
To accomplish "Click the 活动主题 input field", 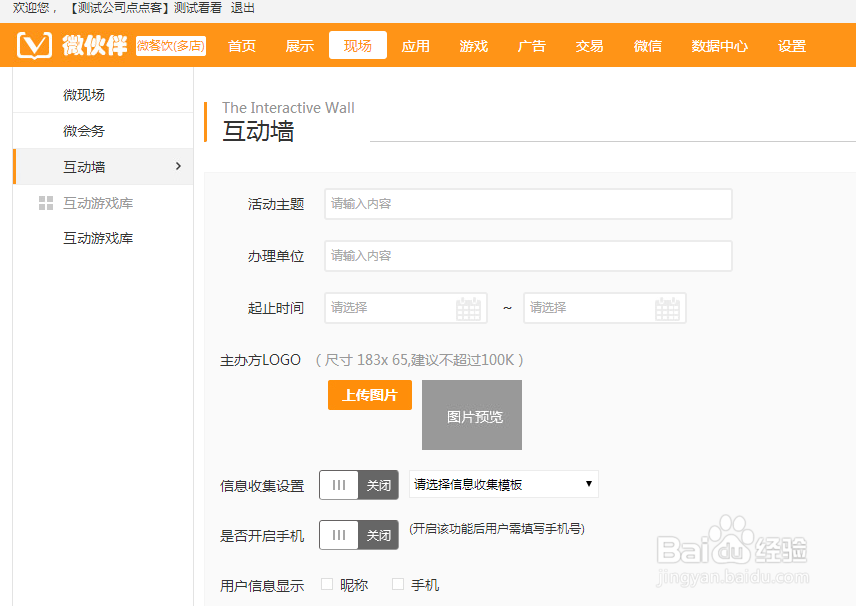I will [528, 203].
